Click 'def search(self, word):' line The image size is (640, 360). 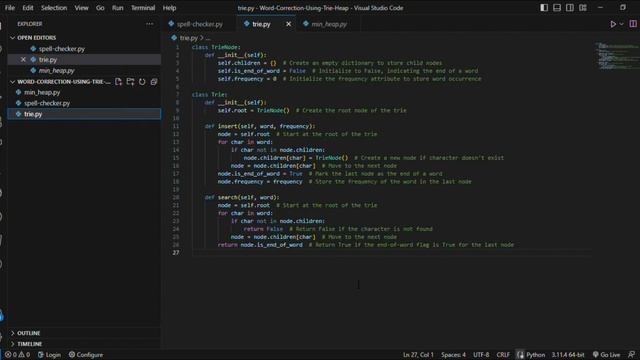242,197
